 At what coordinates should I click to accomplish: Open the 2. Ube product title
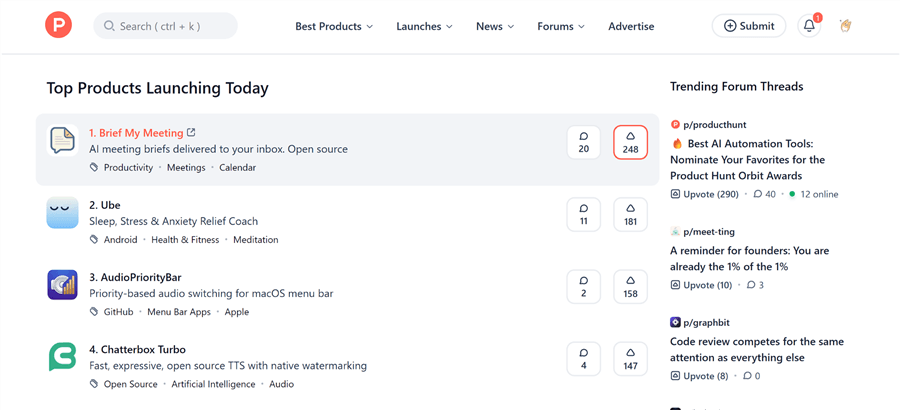[x=104, y=205]
